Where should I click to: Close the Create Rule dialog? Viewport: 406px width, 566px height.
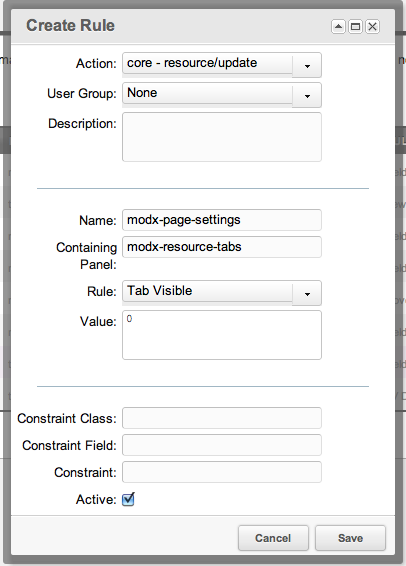tap(372, 26)
